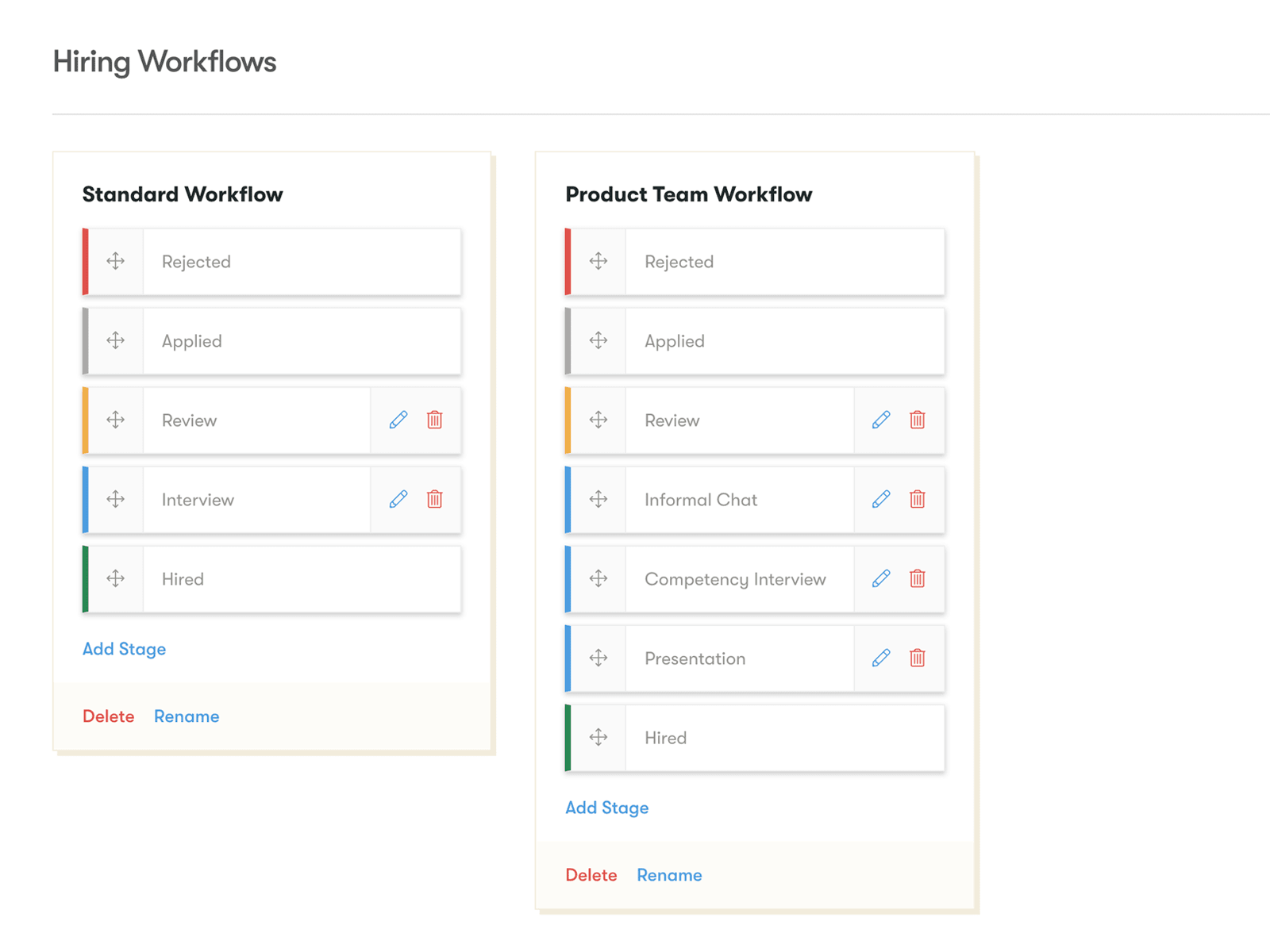Click the Product Team Workflow card title

689,194
